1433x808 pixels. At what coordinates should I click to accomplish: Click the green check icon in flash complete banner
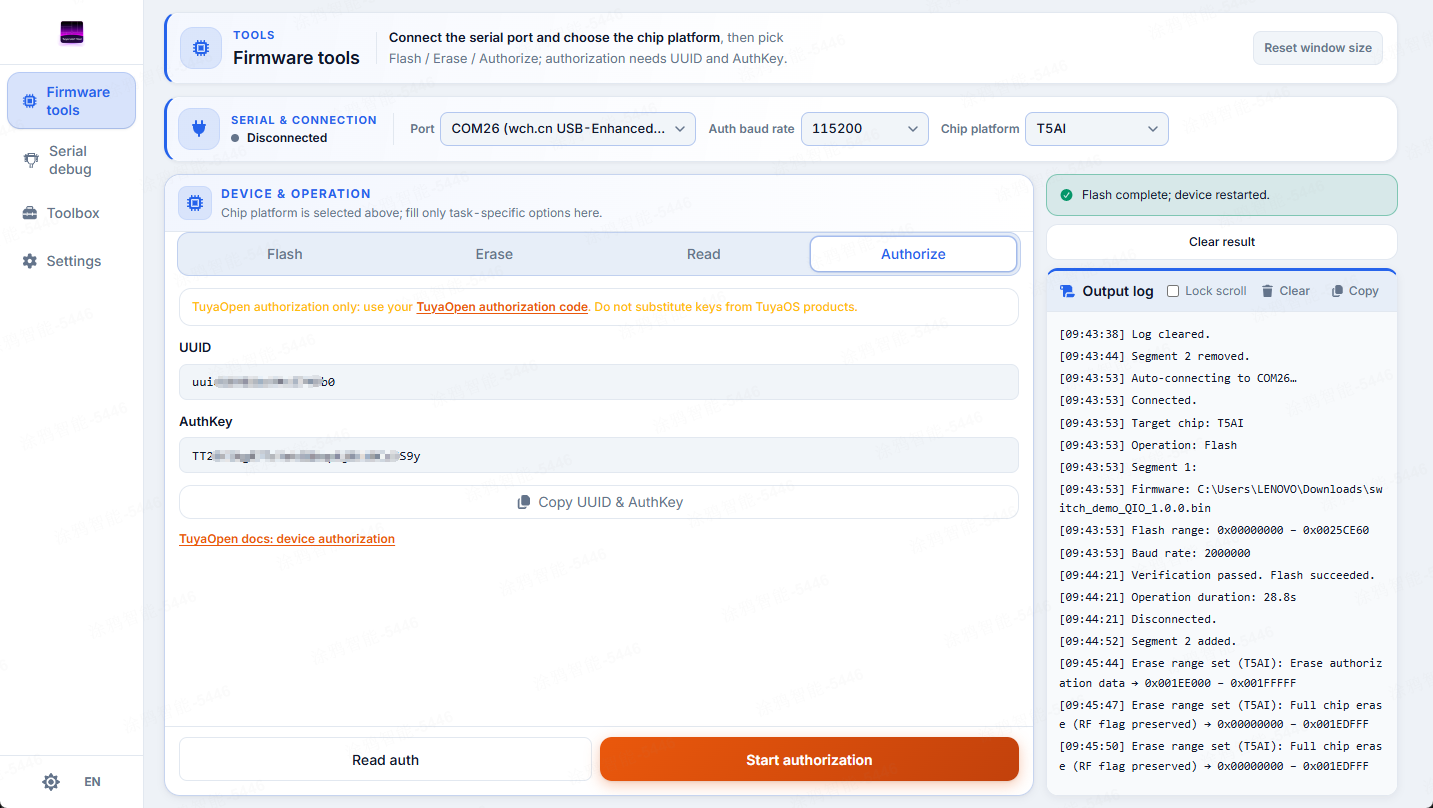[x=1066, y=195]
